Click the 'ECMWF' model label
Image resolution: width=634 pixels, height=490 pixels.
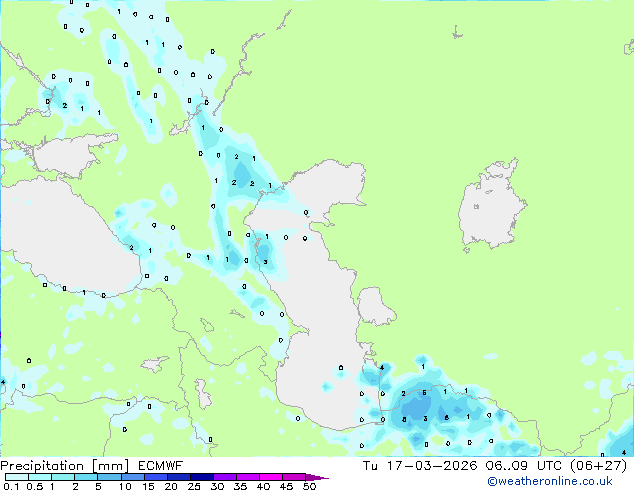pos(161,466)
